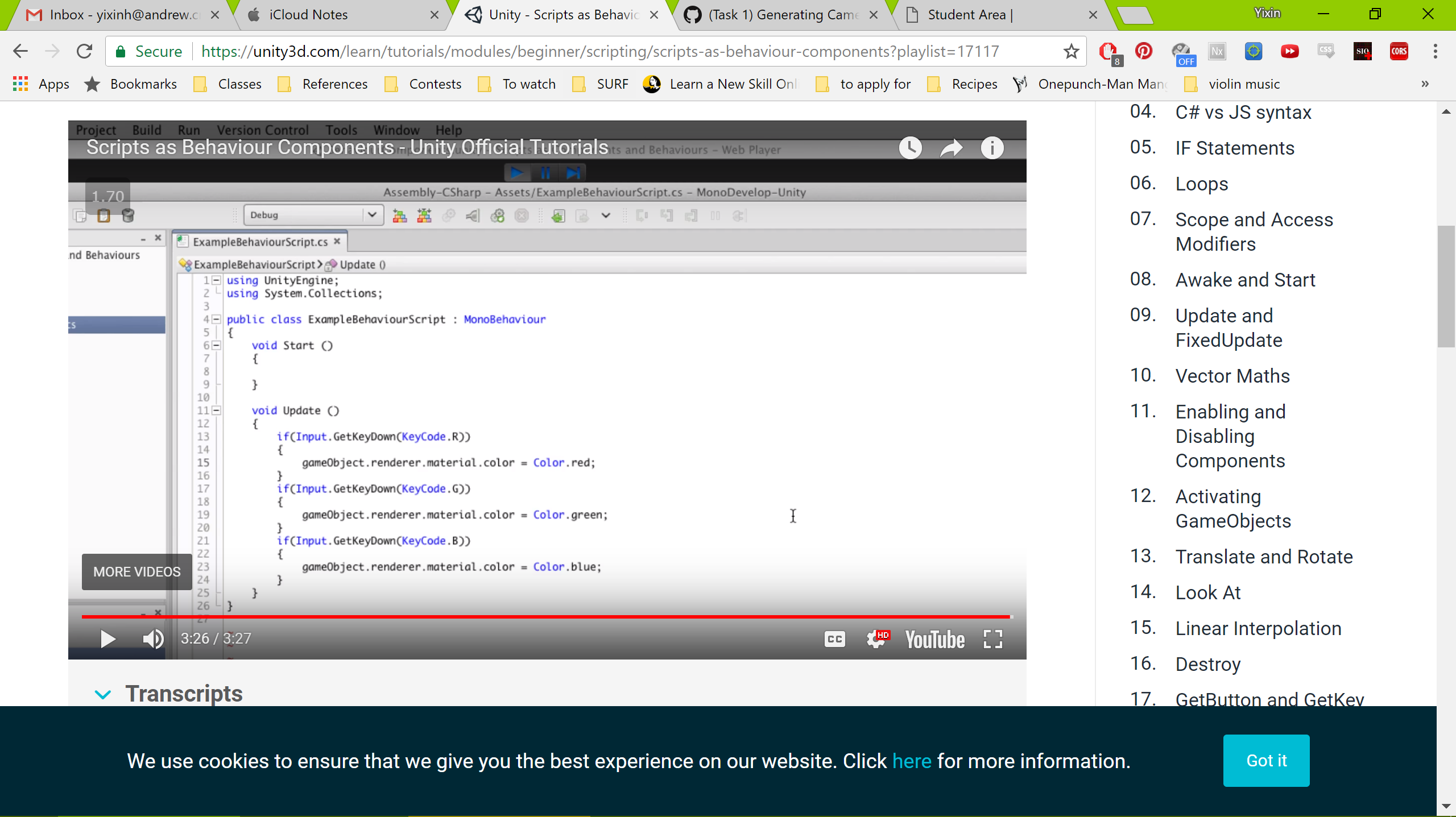
Task: Open SURF bookmark folder
Action: point(600,84)
